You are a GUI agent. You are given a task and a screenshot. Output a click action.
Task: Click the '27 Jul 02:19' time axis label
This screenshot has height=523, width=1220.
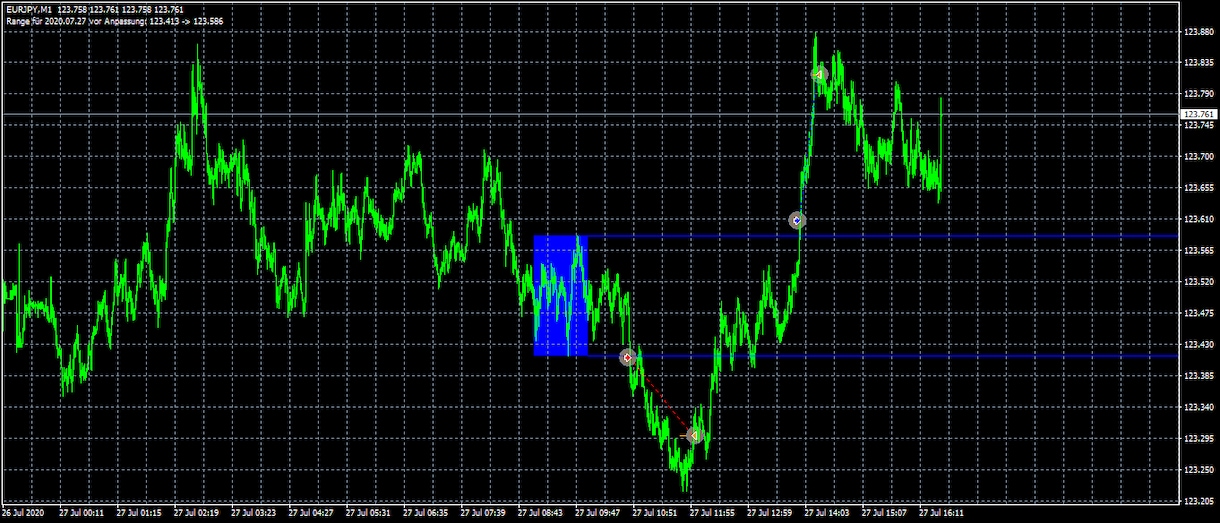click(x=196, y=512)
